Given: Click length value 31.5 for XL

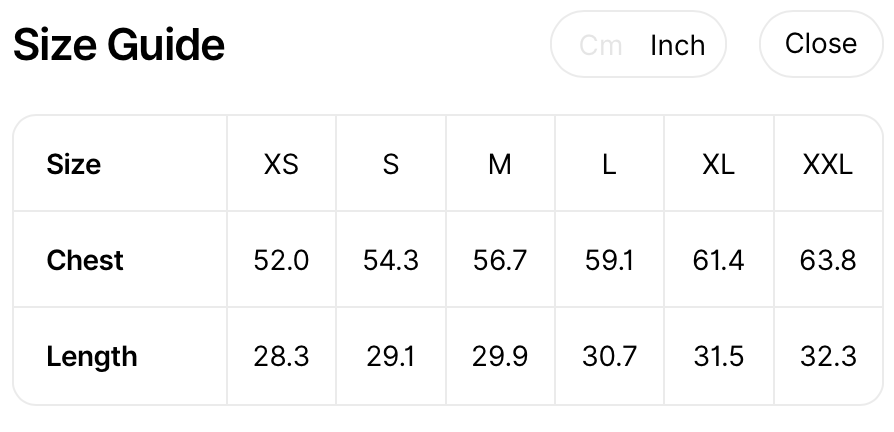Looking at the screenshot, I should (718, 357).
